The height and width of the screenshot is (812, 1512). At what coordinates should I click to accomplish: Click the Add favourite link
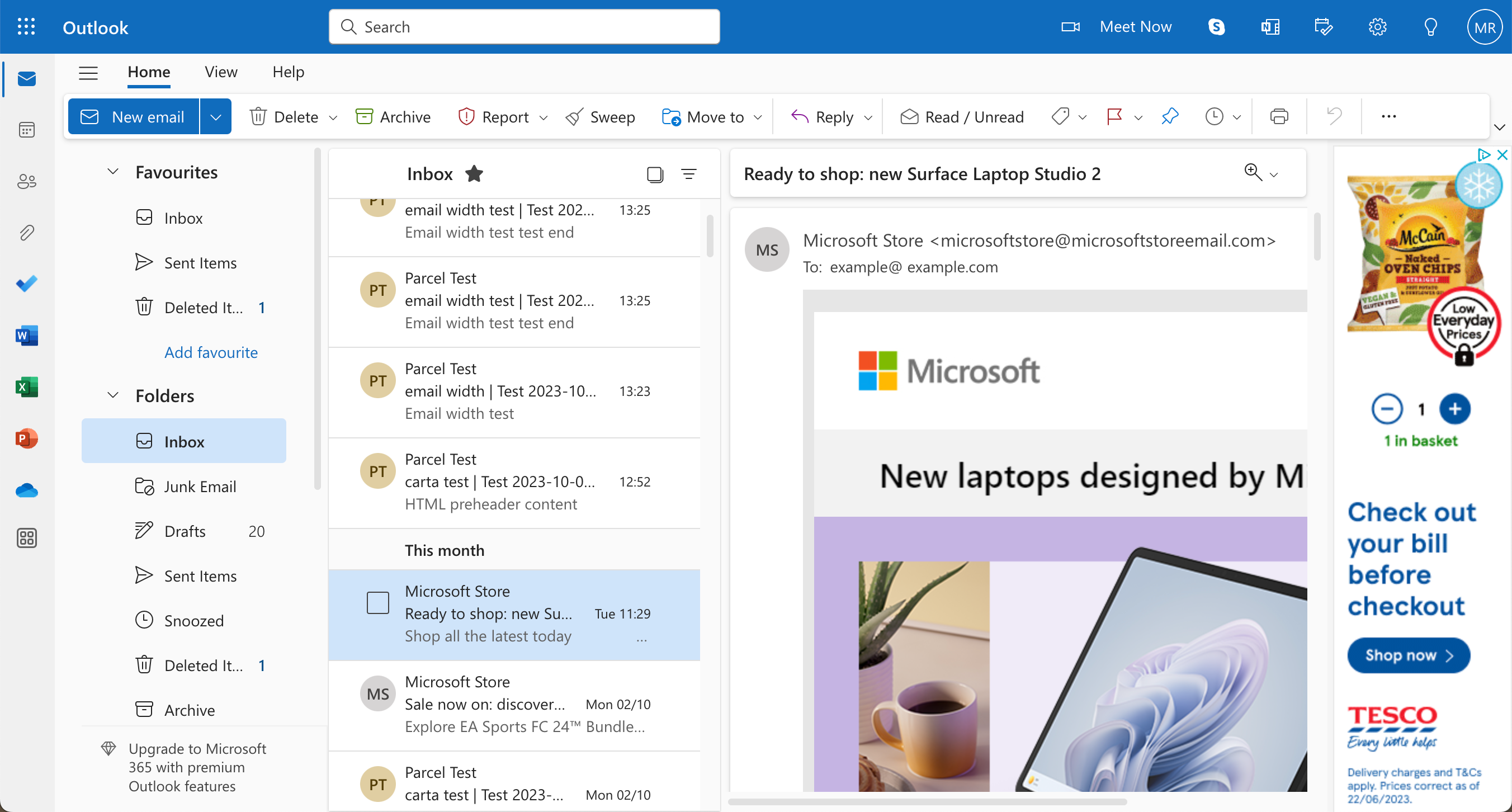coord(211,352)
